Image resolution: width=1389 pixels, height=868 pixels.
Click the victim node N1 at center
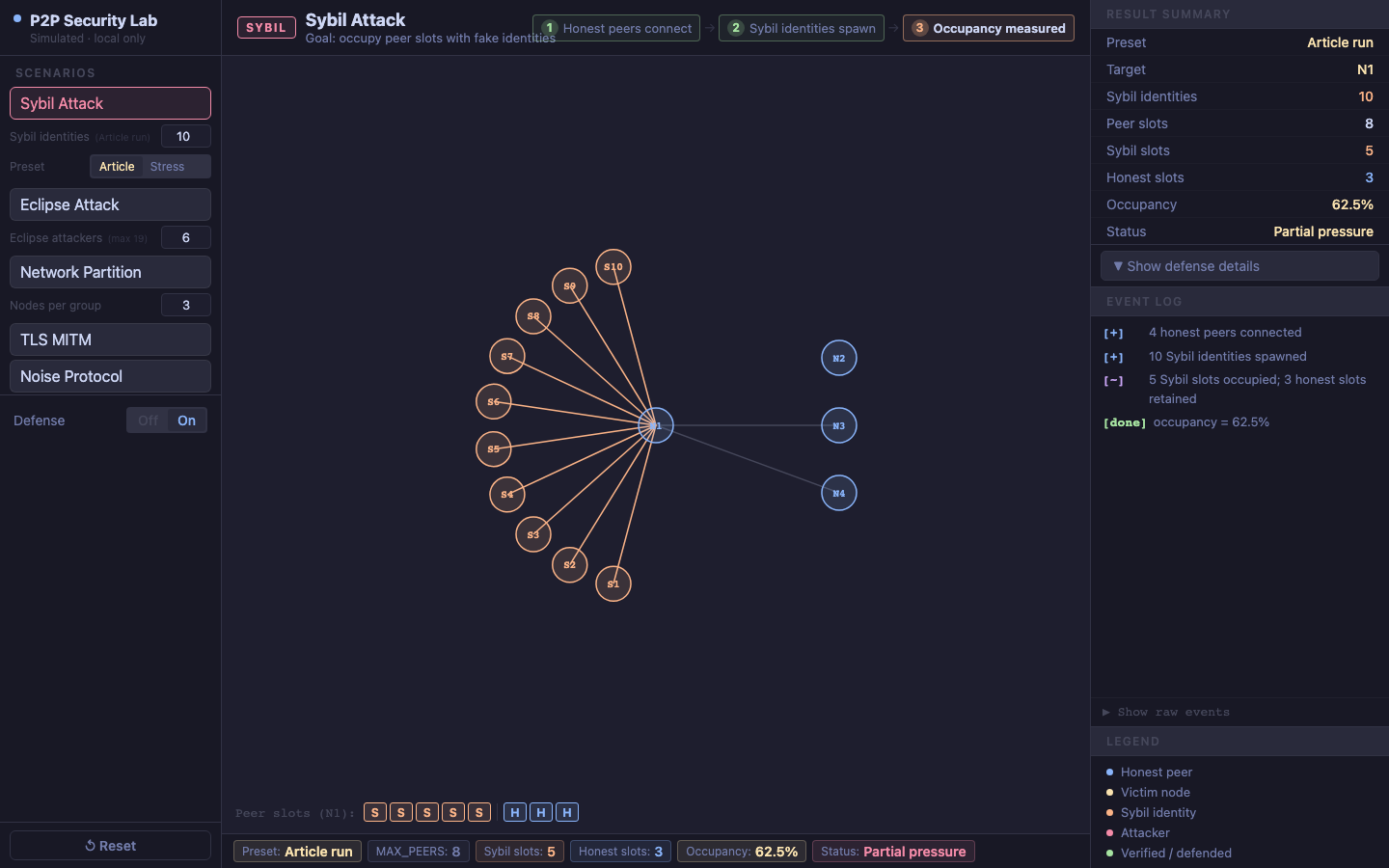[656, 425]
